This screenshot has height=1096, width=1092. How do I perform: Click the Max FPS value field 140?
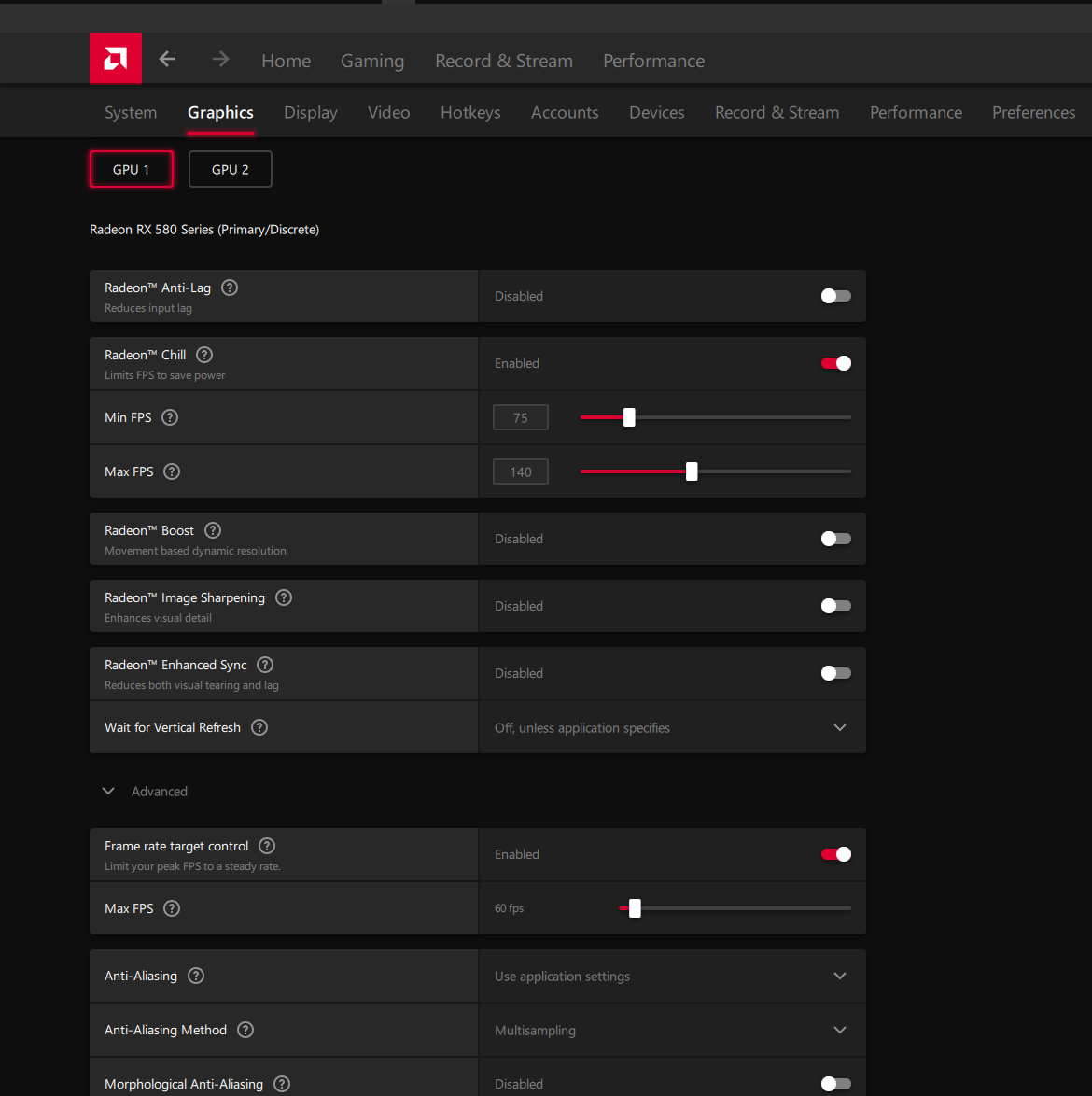coord(521,471)
